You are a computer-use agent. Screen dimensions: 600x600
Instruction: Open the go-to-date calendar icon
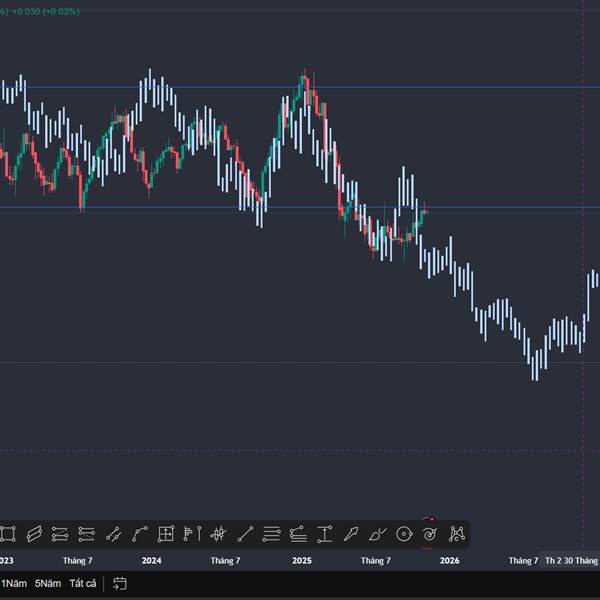(x=119, y=583)
